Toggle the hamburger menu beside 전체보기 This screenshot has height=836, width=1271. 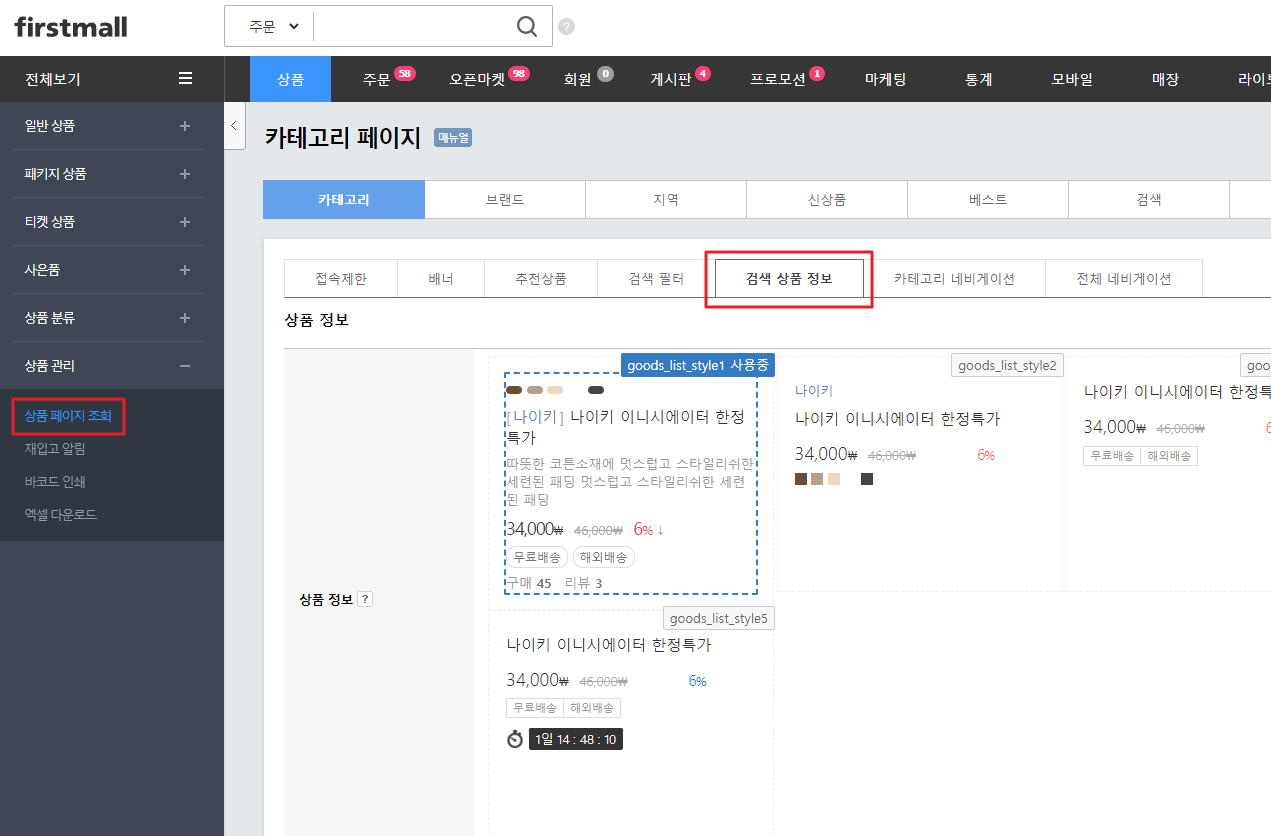(x=185, y=78)
